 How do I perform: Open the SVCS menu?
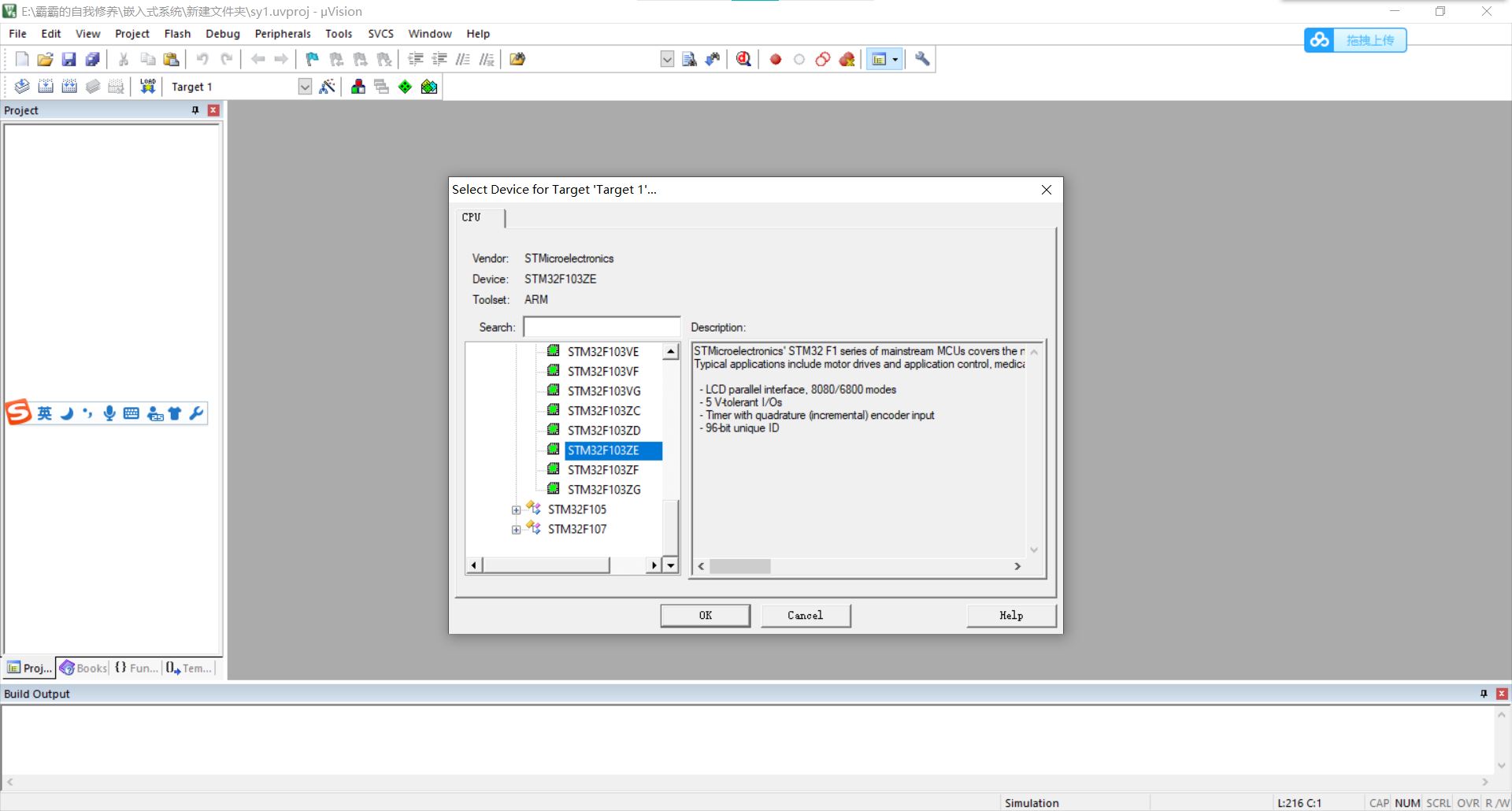(380, 34)
